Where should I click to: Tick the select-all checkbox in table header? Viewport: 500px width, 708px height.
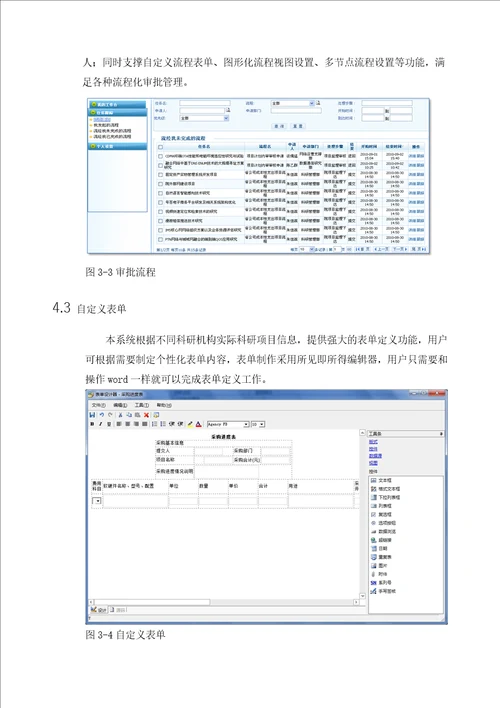pos(160,147)
